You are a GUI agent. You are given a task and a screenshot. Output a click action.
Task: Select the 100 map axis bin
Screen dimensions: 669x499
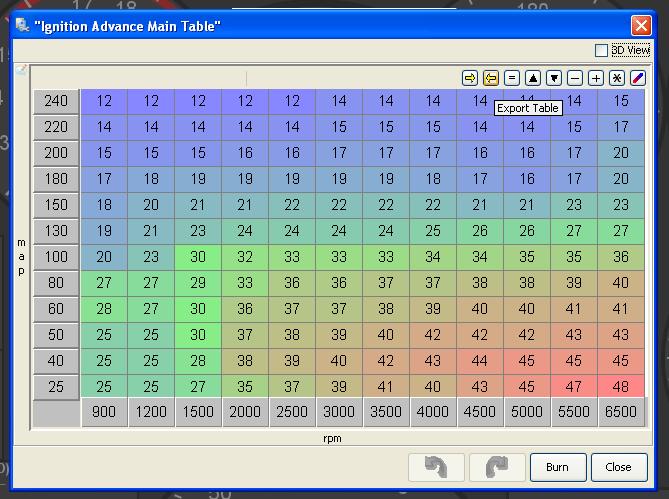[x=56, y=257]
